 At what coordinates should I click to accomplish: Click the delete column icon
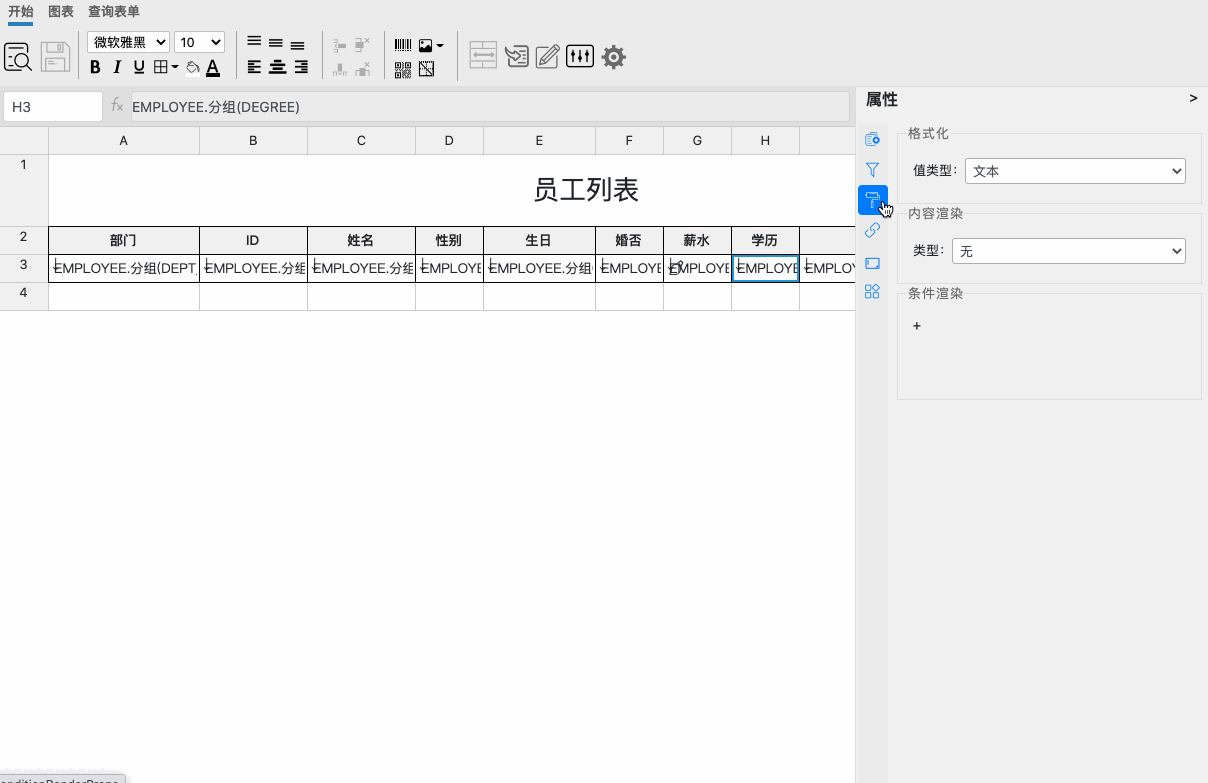coord(363,69)
